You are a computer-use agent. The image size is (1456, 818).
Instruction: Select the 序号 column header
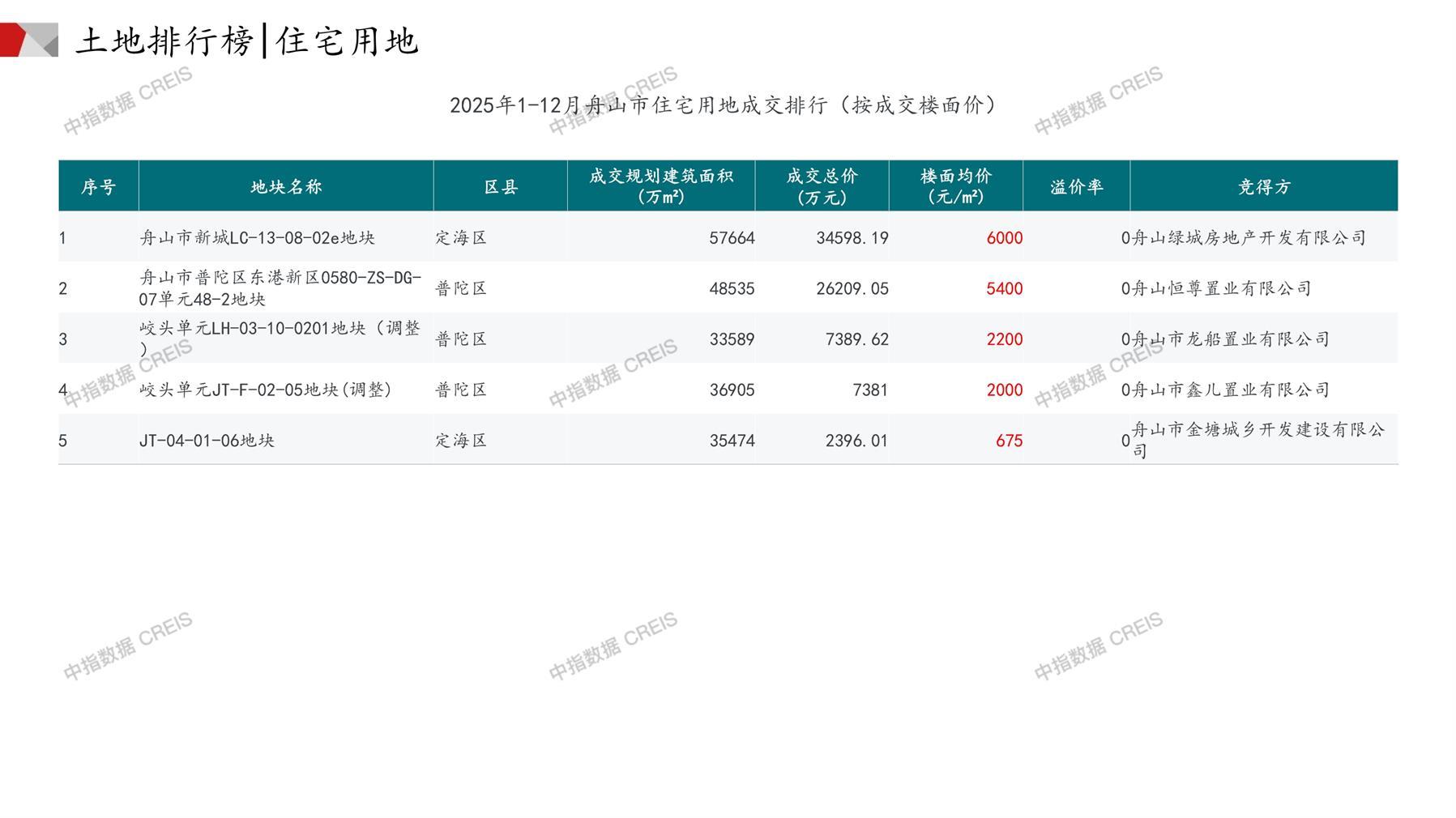tap(98, 187)
